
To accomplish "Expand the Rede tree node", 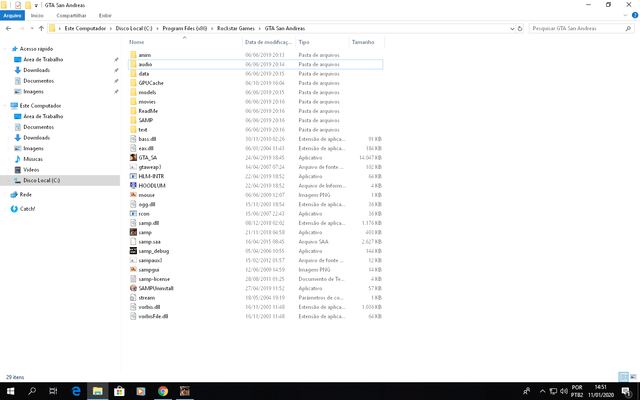I will pyautogui.click(x=5, y=195).
